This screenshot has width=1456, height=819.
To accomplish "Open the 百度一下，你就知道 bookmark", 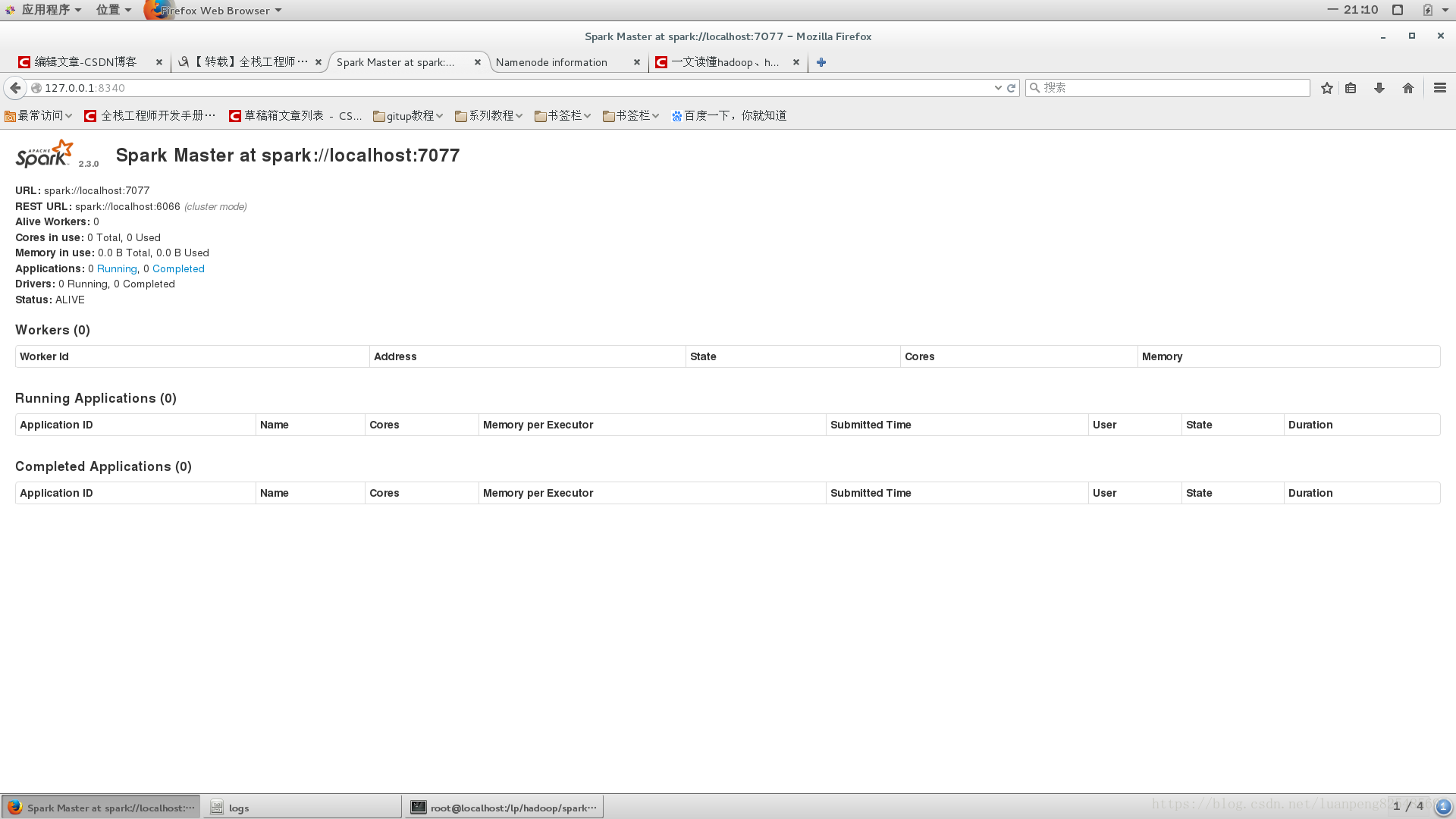I will pos(729,116).
